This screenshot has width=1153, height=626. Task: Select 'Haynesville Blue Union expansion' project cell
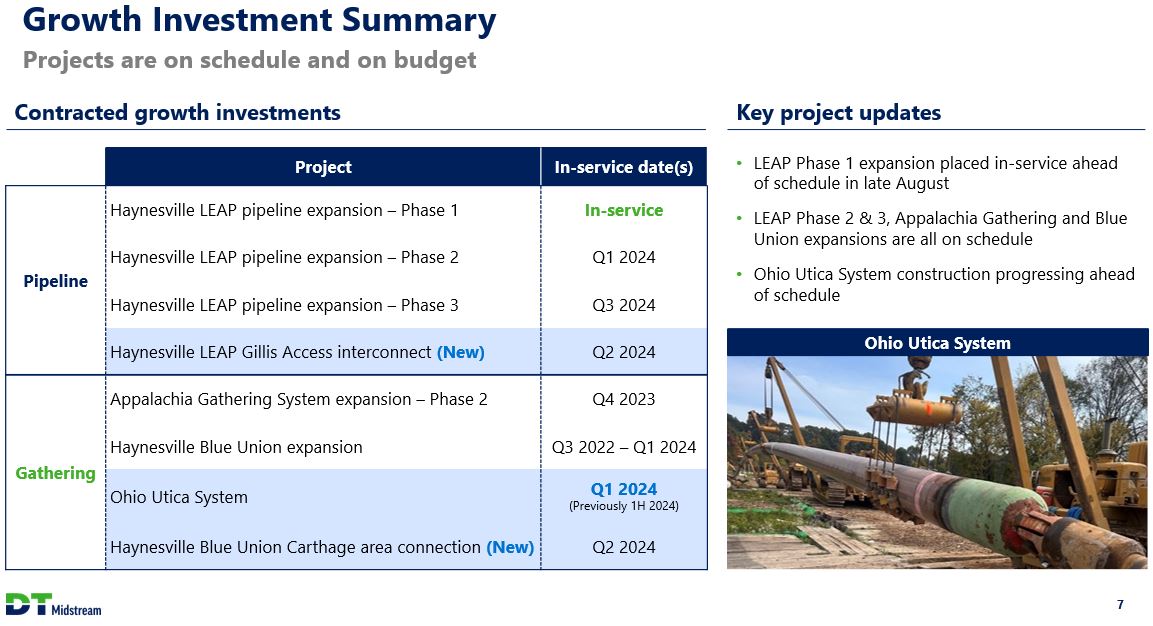[323, 447]
